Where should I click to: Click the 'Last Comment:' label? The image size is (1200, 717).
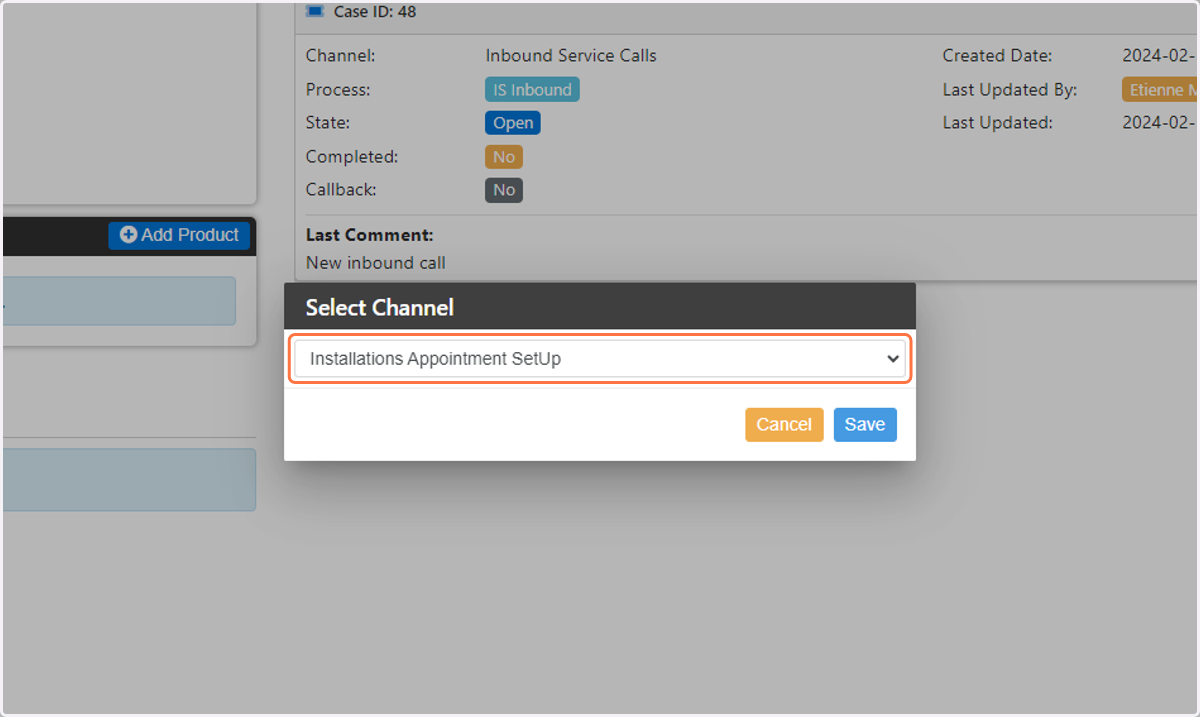(370, 235)
